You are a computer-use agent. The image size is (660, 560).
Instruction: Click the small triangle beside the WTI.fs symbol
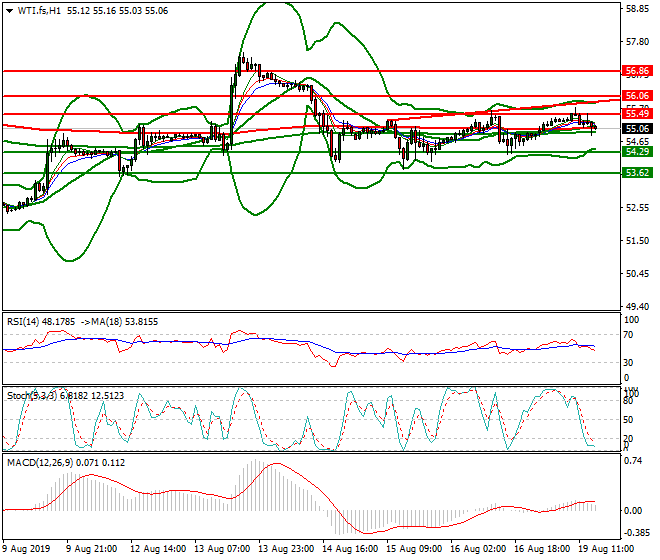tap(7, 10)
